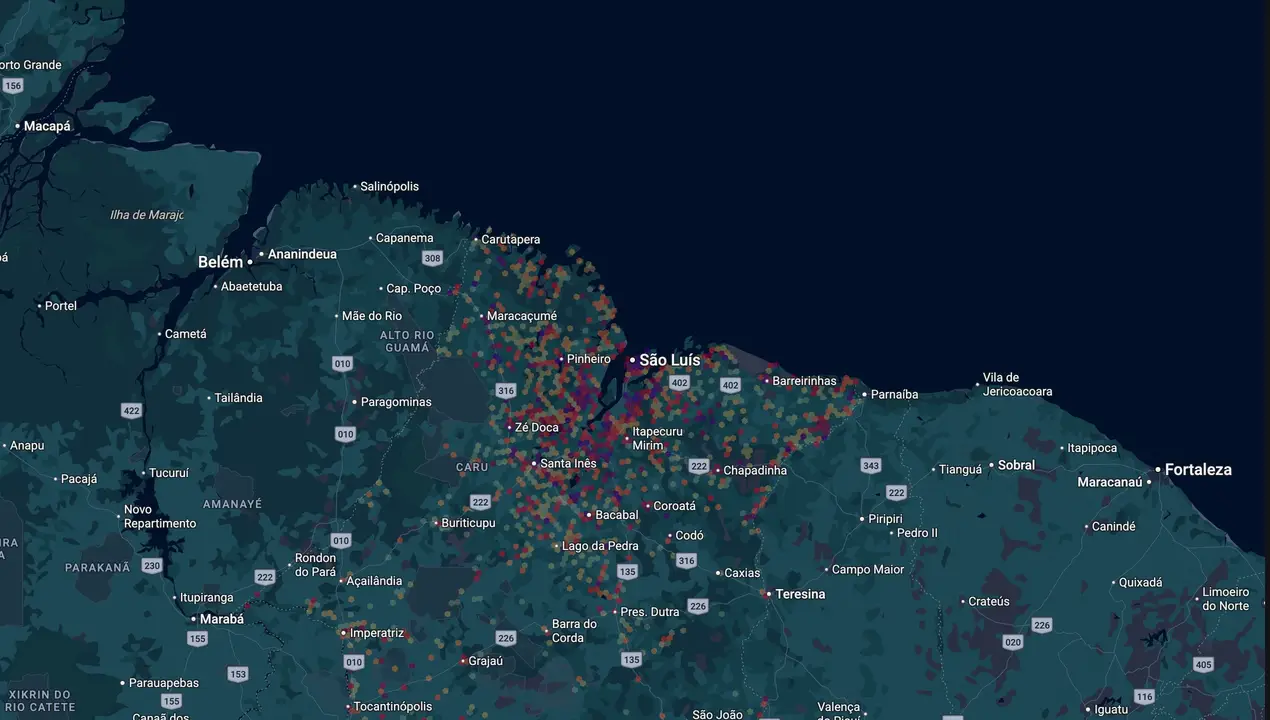Select the ALTO RIO GUAMÁ region label
1270x720 pixels.
(407, 341)
